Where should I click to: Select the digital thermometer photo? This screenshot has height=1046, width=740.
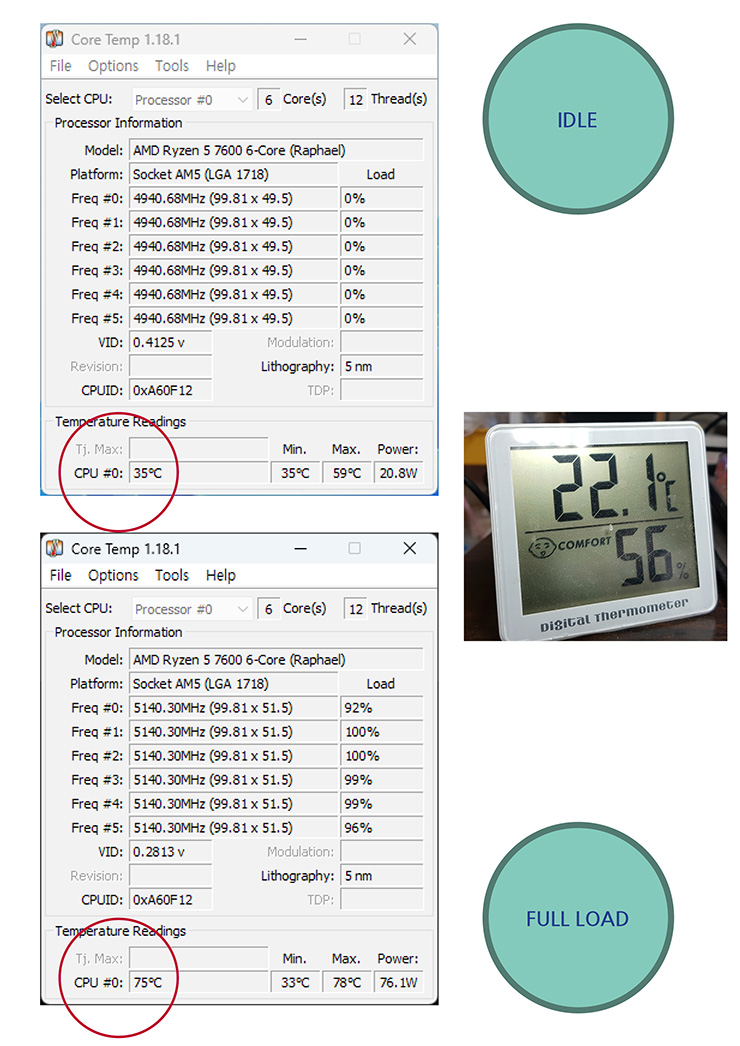[x=597, y=526]
